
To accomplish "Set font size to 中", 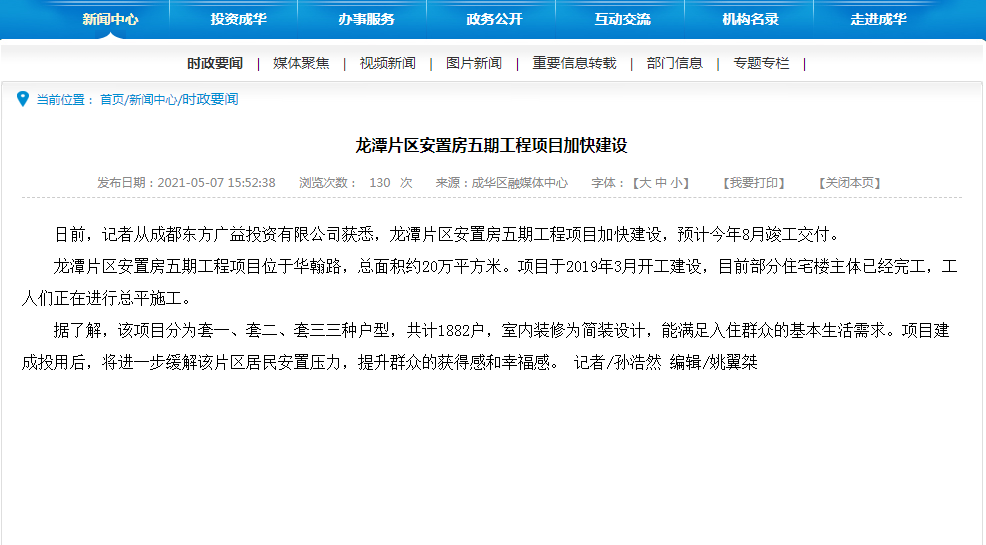I will (x=660, y=183).
